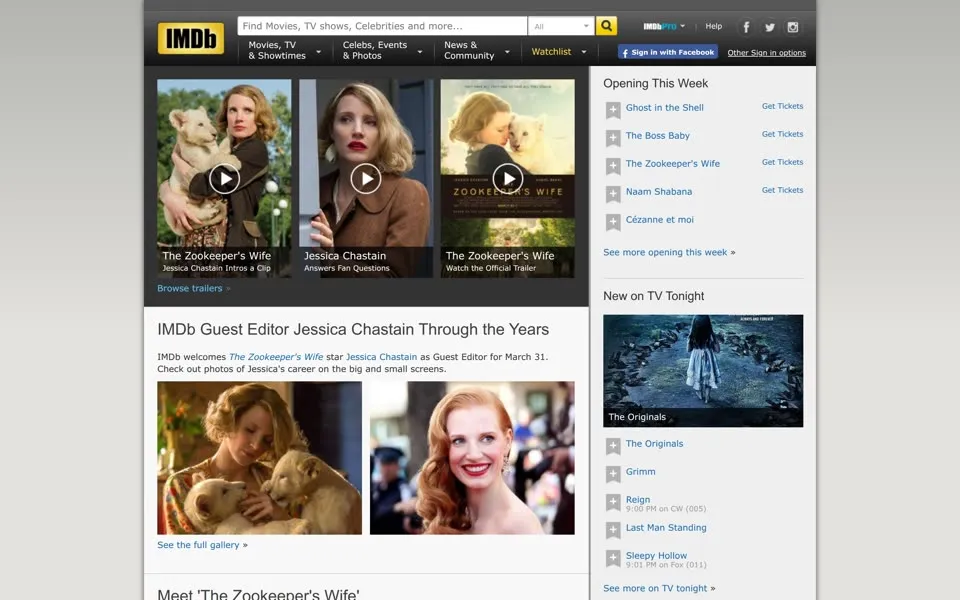Open The Originals promo image

point(703,371)
